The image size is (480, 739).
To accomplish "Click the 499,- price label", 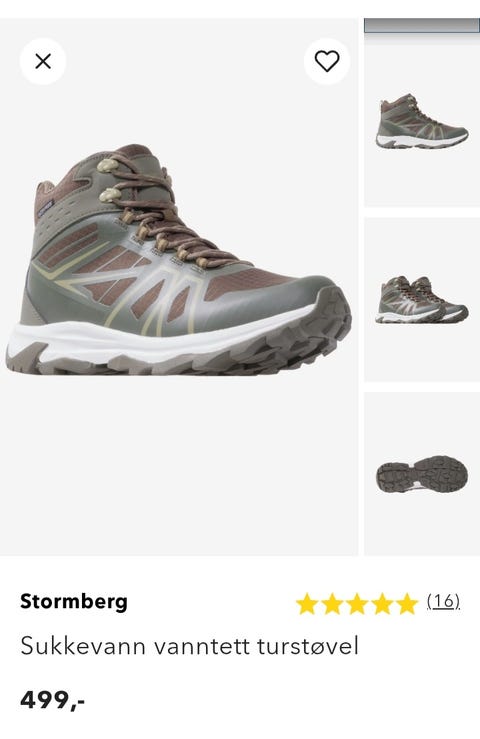I will click(x=52, y=700).
